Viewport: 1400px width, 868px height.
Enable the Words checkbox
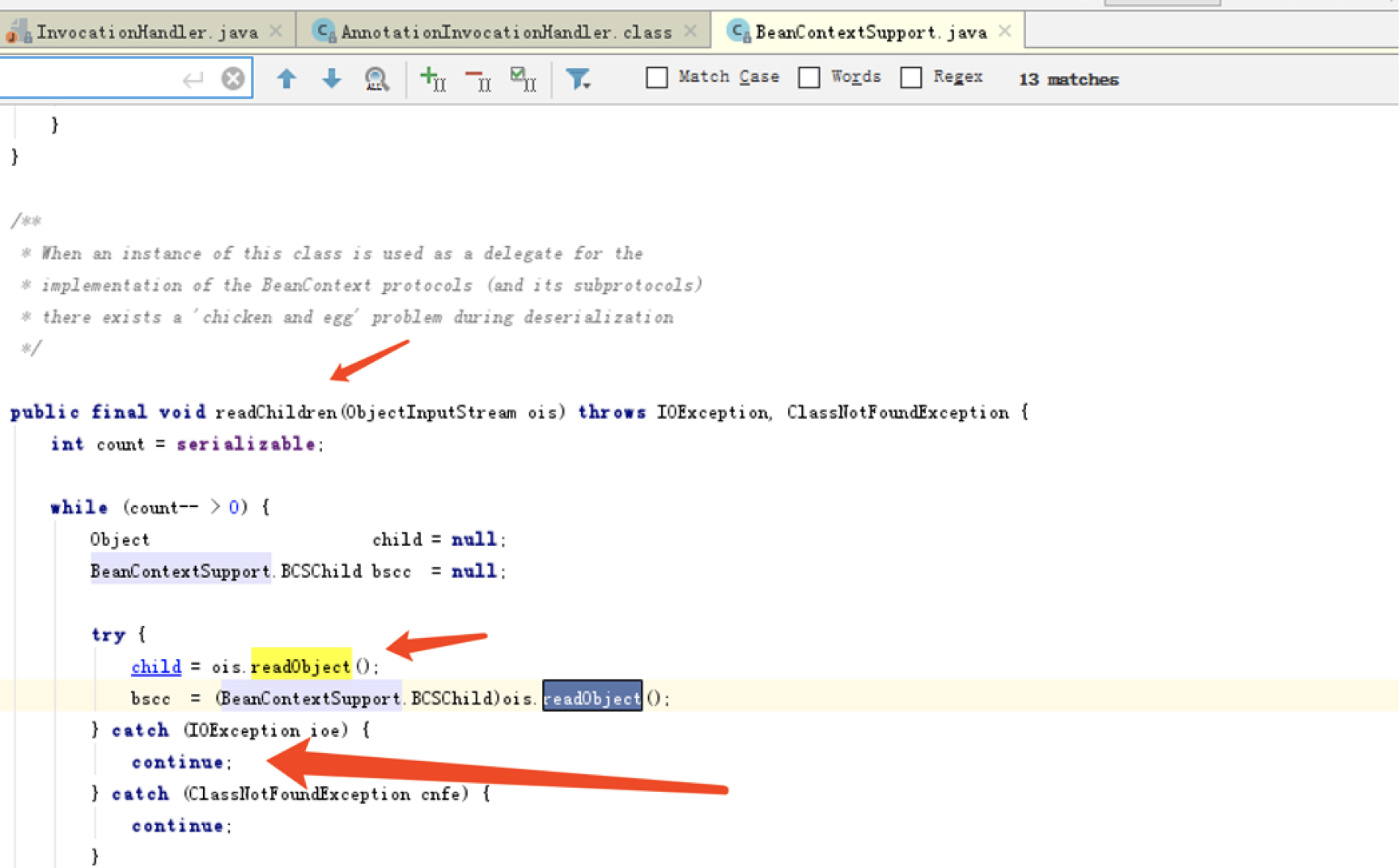click(809, 78)
